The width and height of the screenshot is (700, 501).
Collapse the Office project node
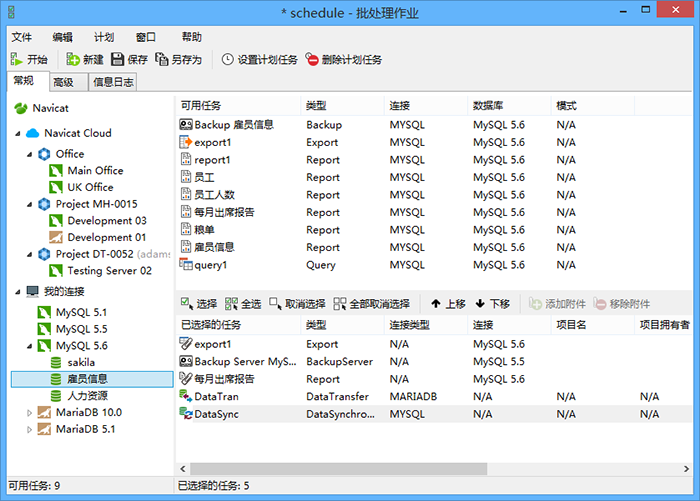point(29,154)
